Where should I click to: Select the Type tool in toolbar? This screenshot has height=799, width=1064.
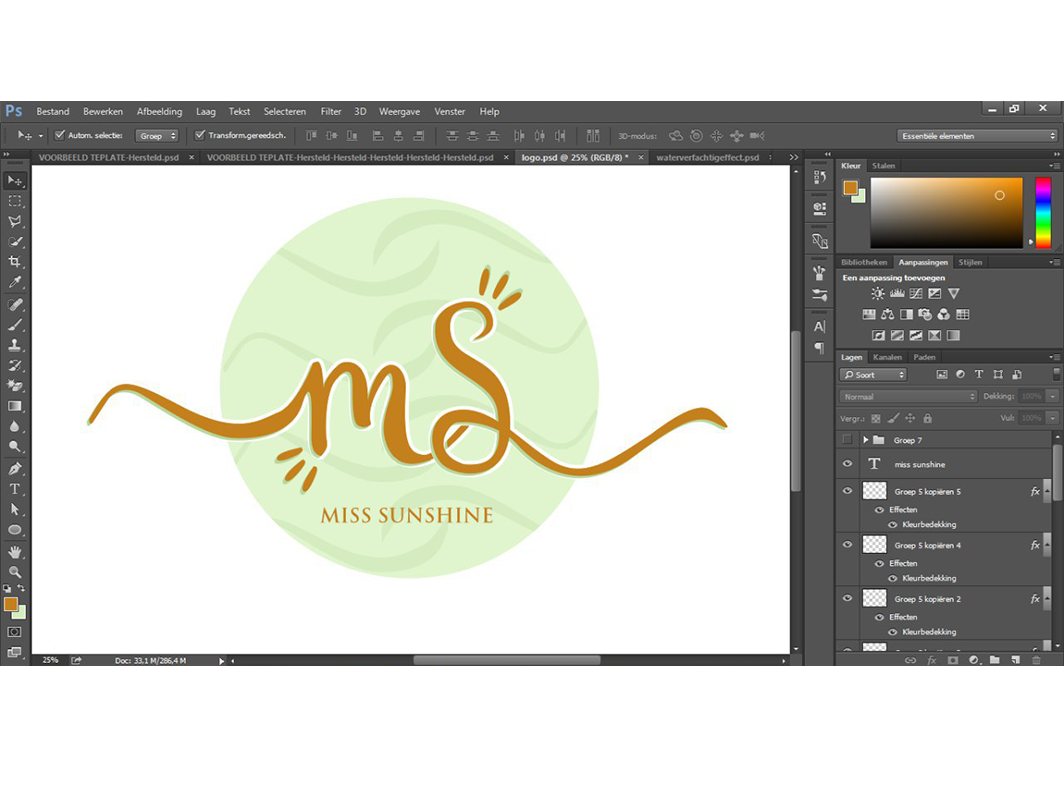pyautogui.click(x=15, y=489)
